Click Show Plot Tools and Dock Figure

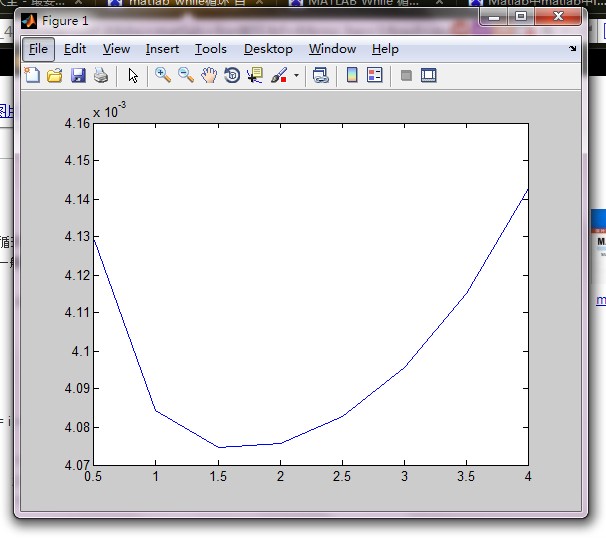429,75
